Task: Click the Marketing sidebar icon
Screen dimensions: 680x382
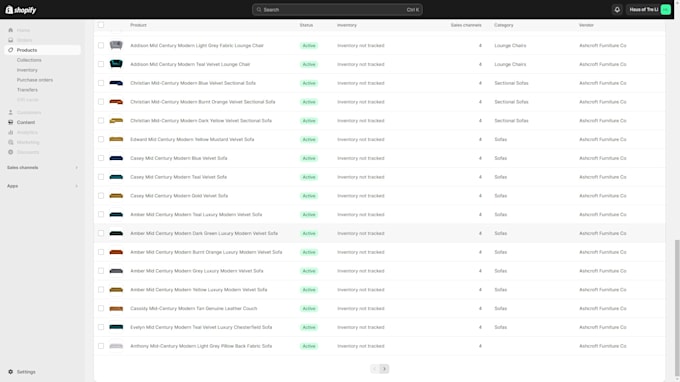Action: pos(11,143)
